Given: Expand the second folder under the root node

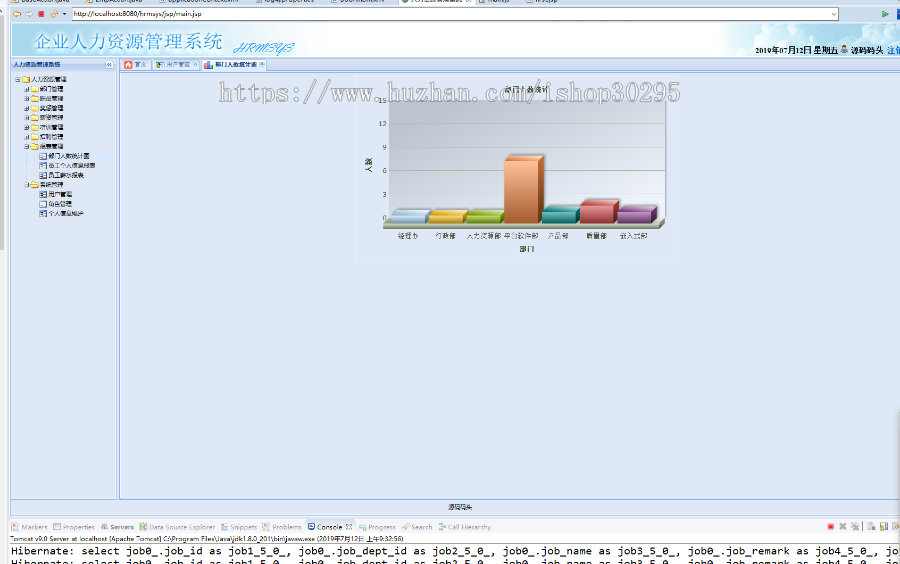Looking at the screenshot, I should tap(26, 99).
